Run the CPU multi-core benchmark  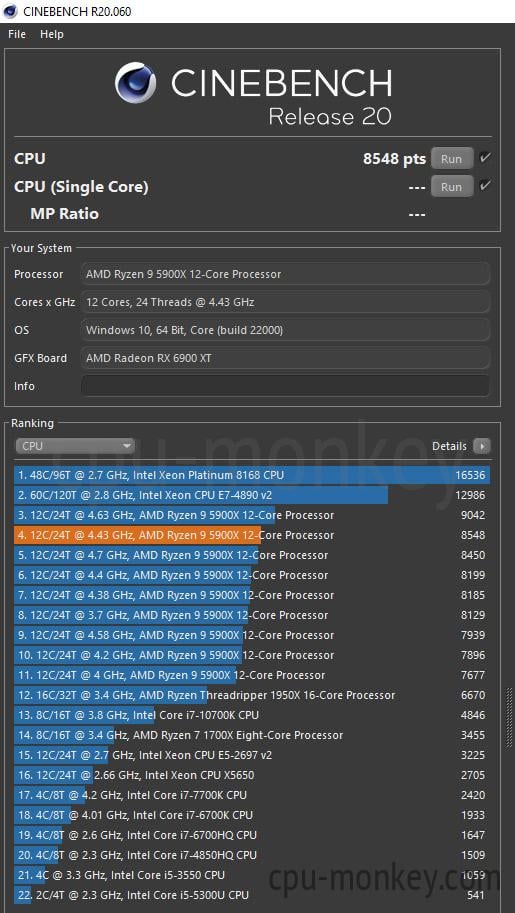451,159
